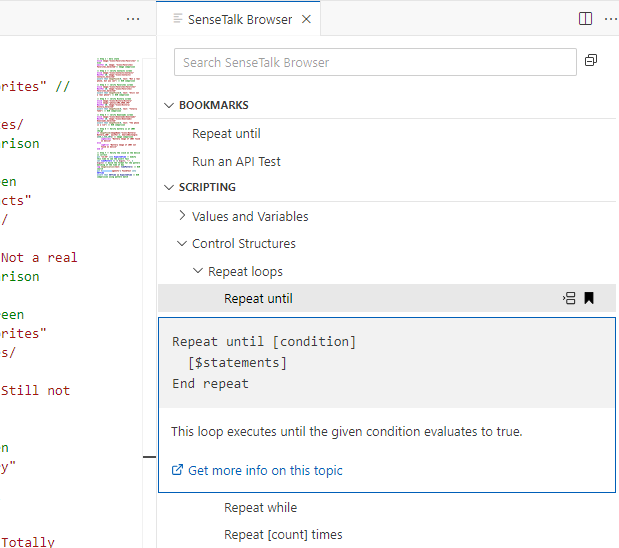Select the SenseTalk Browser tab
This screenshot has width=619, height=548.
click(x=238, y=19)
